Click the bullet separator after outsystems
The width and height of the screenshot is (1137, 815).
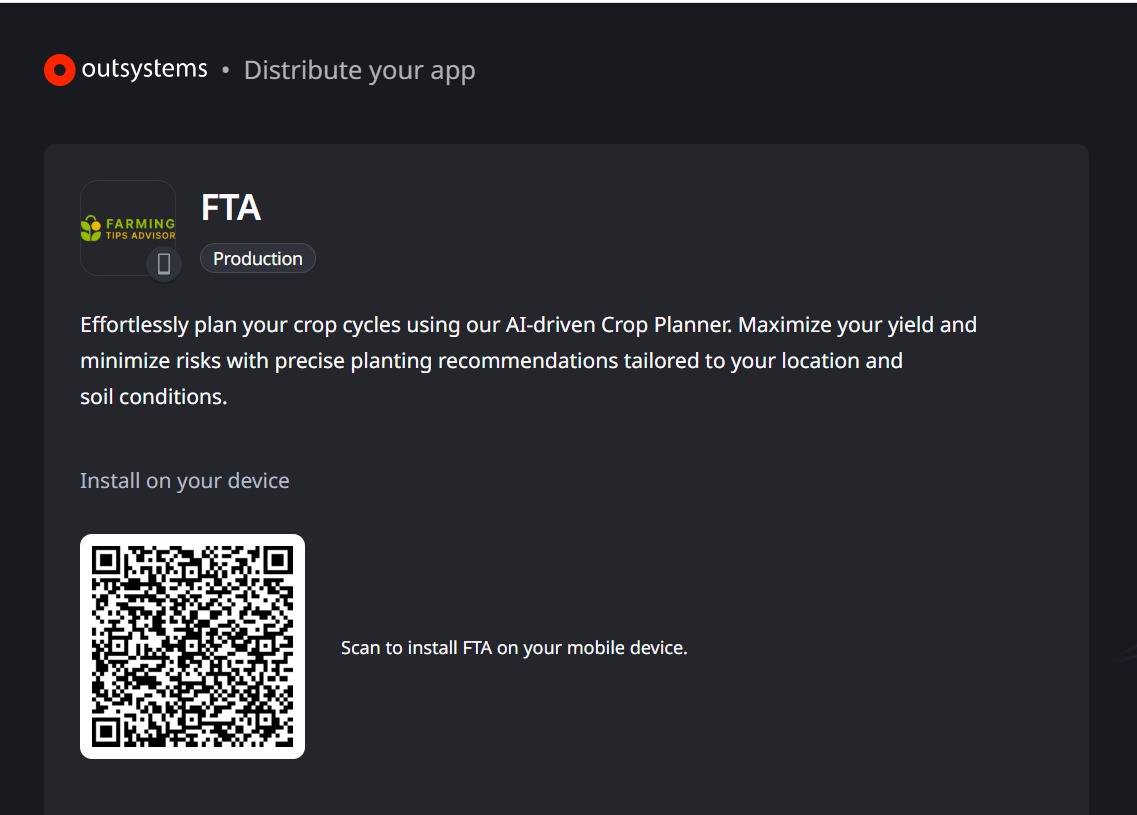(226, 70)
